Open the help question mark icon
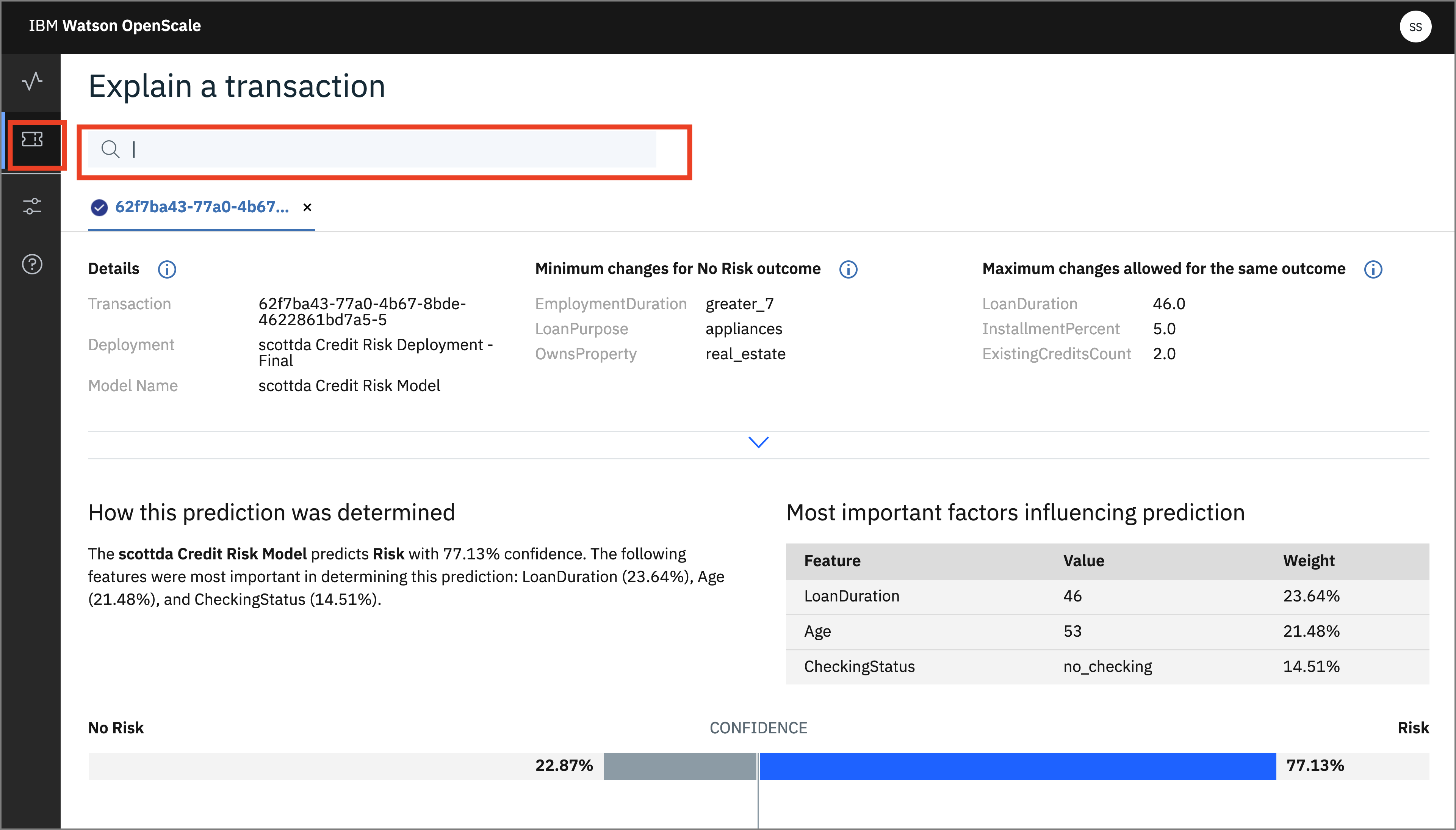The width and height of the screenshot is (1456, 830). (x=32, y=264)
